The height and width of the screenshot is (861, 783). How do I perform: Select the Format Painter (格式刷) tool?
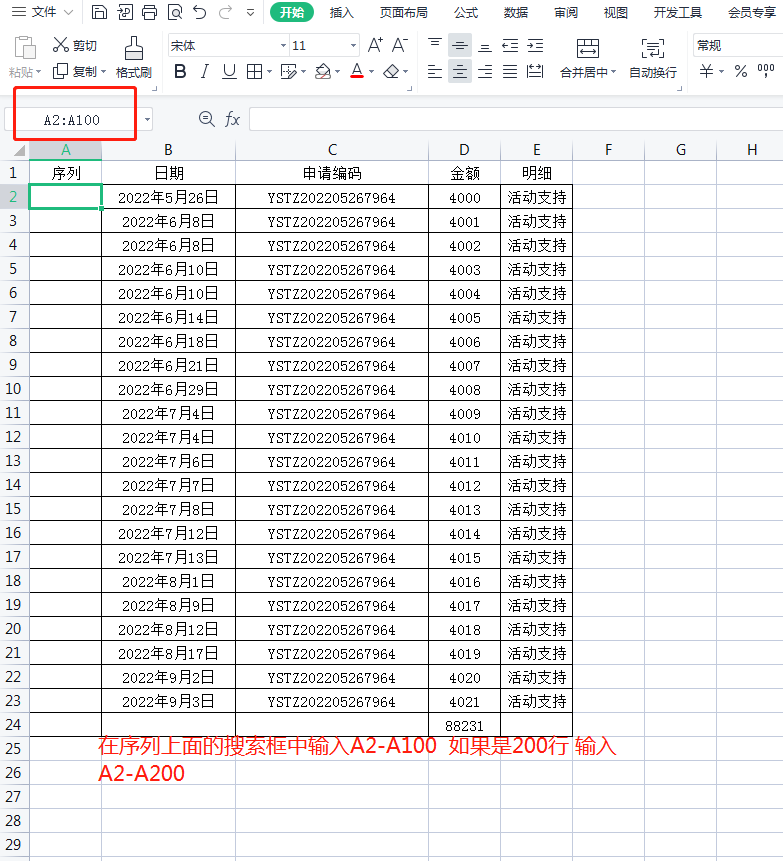[133, 58]
